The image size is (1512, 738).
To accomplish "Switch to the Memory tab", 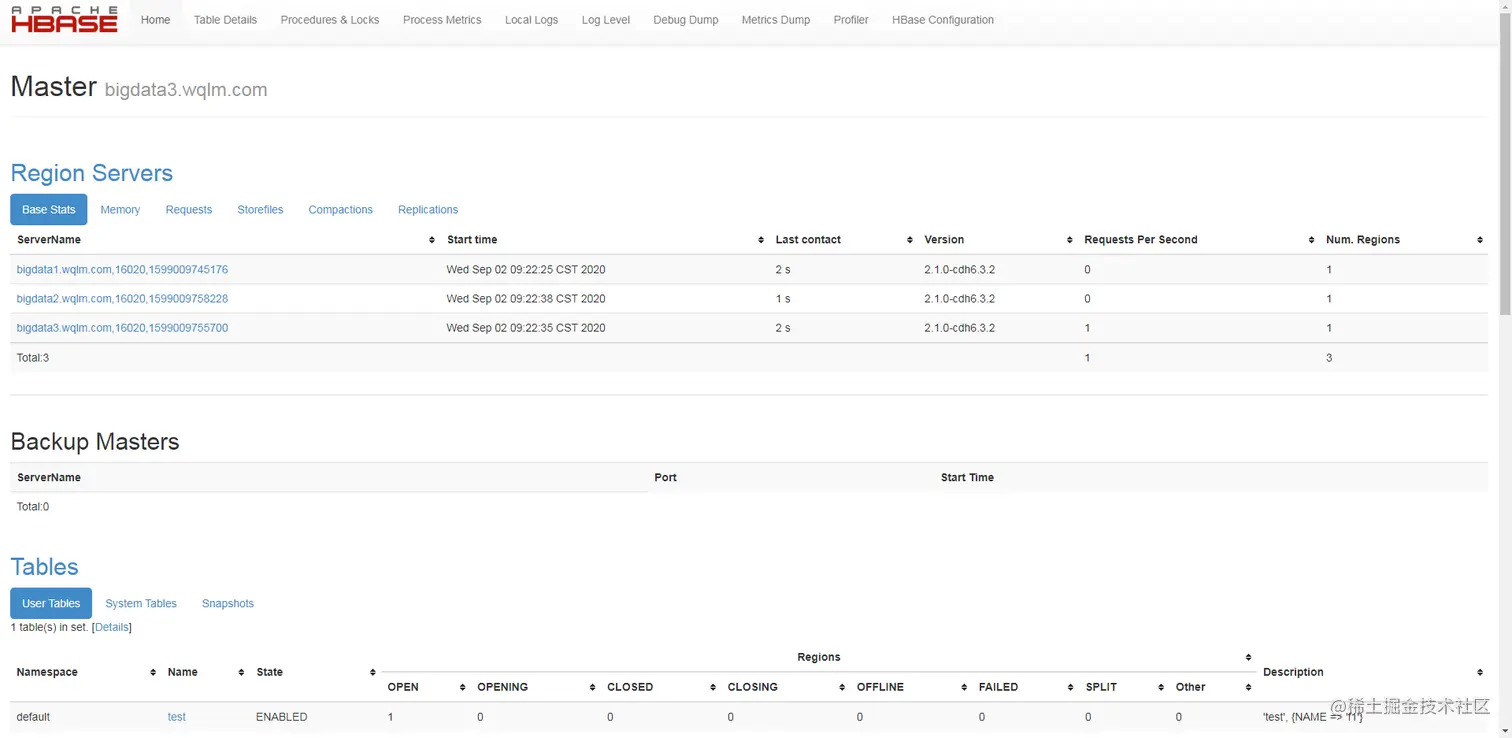I will click(x=120, y=210).
